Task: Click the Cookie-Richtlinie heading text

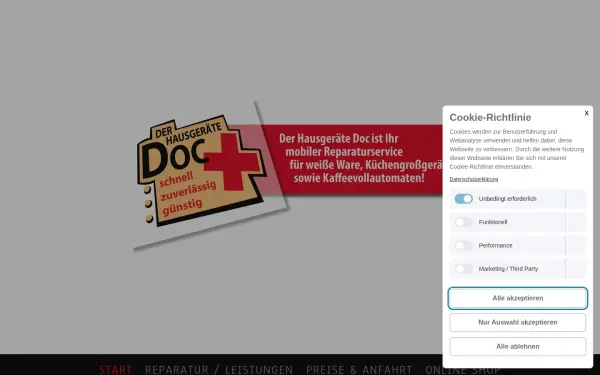Action: coord(490,117)
